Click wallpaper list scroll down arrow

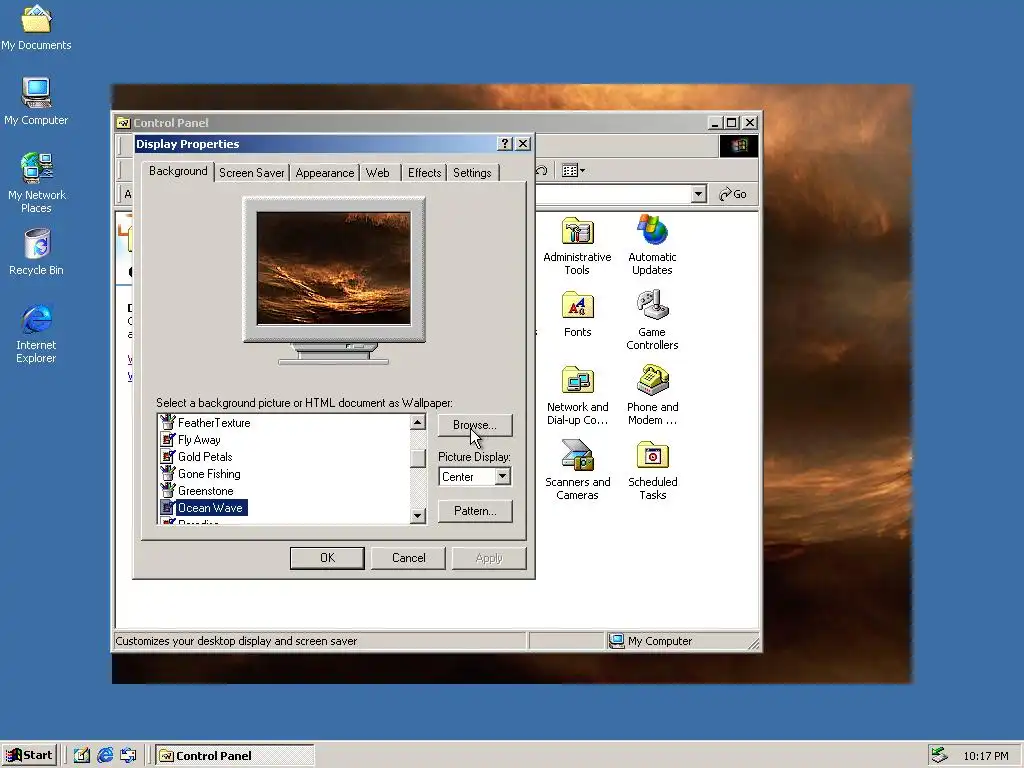point(418,516)
